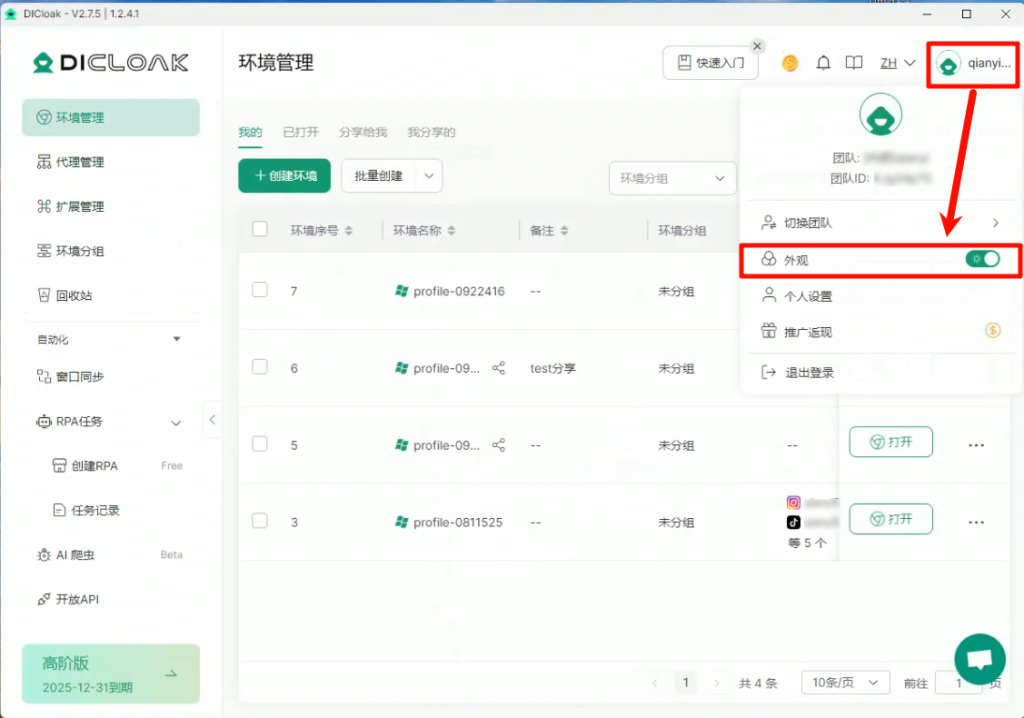
Task: Click the 创建环境 button
Action: point(284,176)
